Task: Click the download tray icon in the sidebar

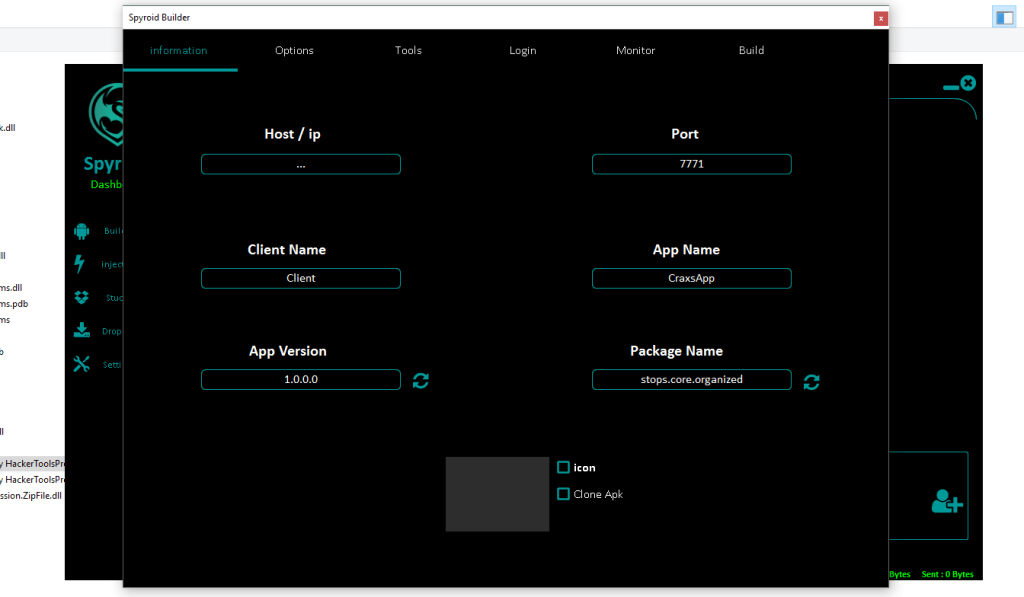Action: click(81, 331)
